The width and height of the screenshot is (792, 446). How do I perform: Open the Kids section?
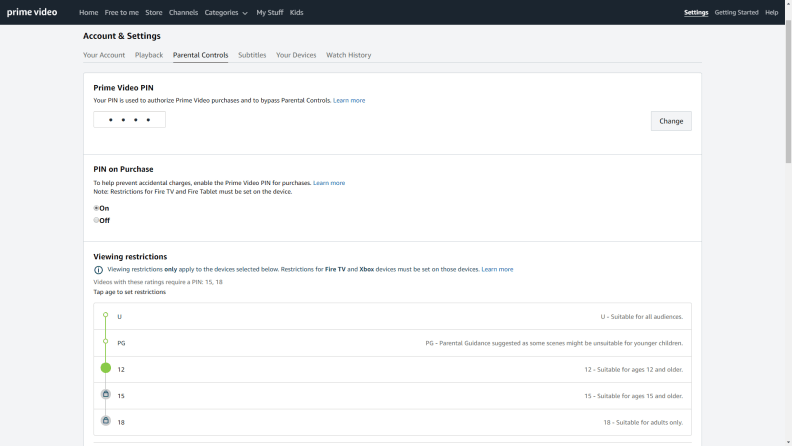click(296, 13)
